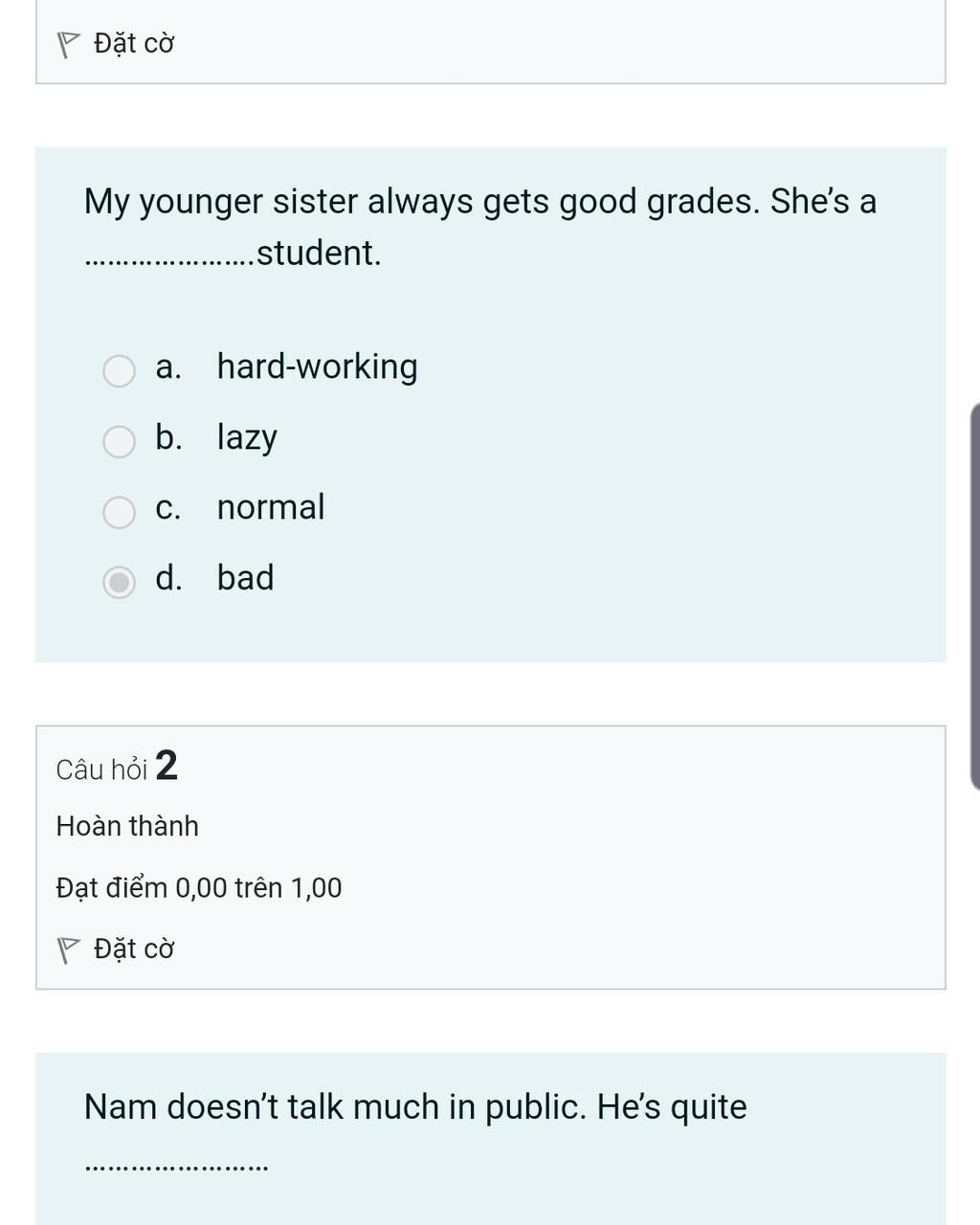This screenshot has width=980, height=1225.
Task: Select the radio button for option a
Action: pos(119,370)
